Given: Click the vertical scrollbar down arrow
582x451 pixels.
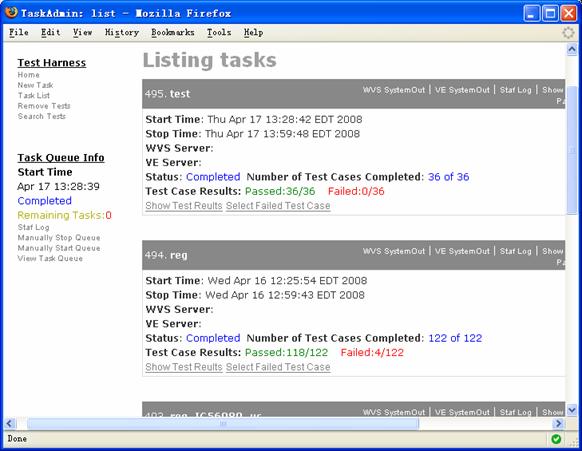Looking at the screenshot, I should coord(572,410).
